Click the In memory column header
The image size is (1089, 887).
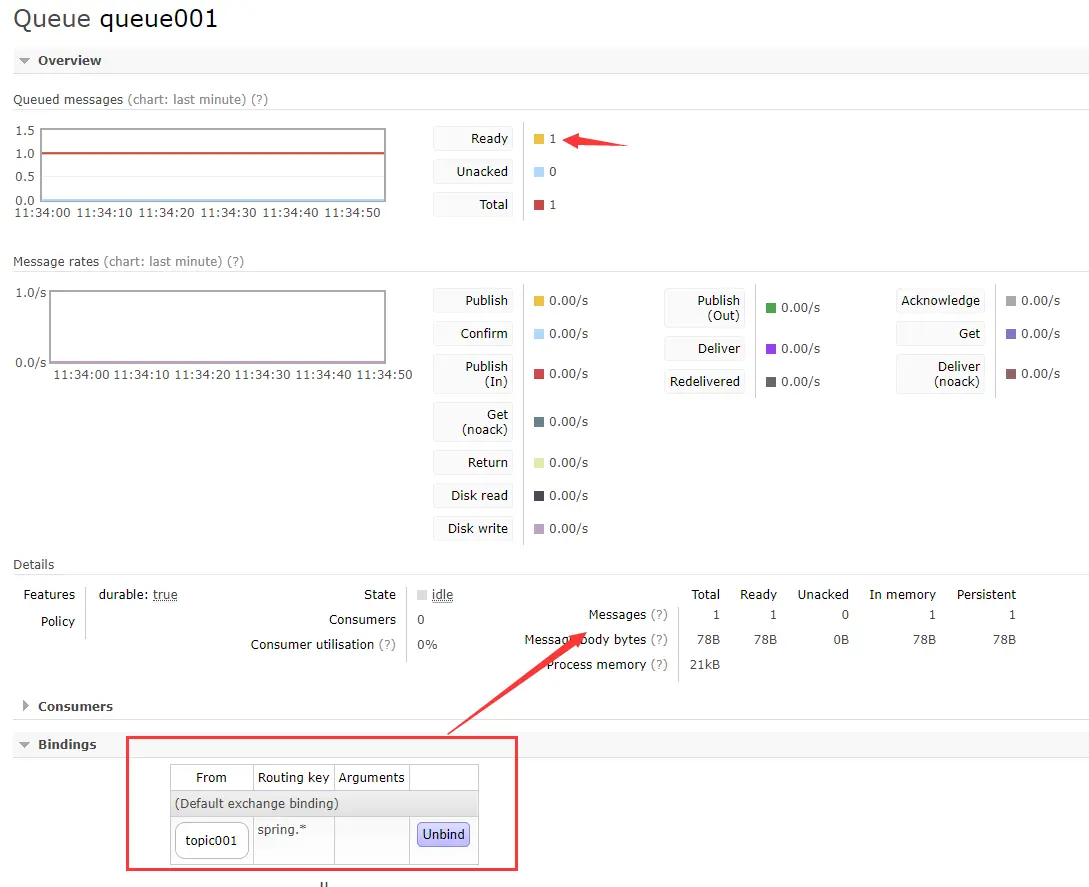[x=902, y=595]
